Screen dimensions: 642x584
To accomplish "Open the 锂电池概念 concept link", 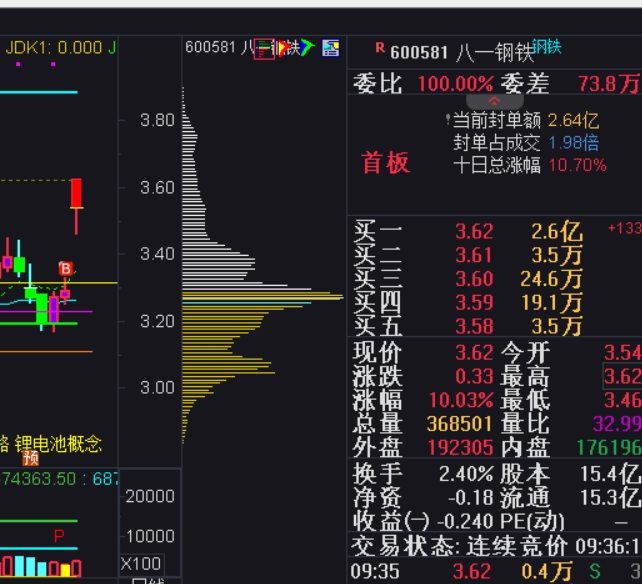I will [x=58, y=444].
